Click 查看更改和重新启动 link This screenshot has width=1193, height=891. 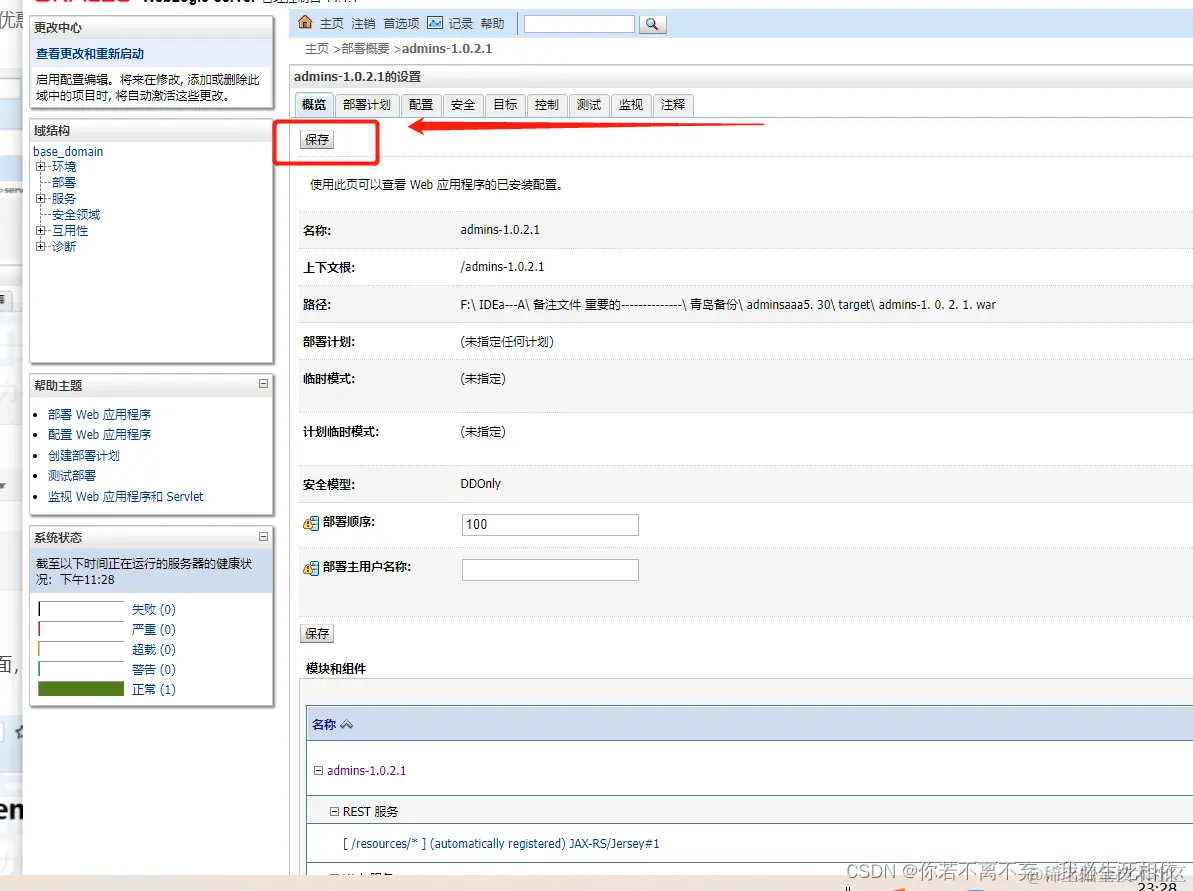coord(90,53)
